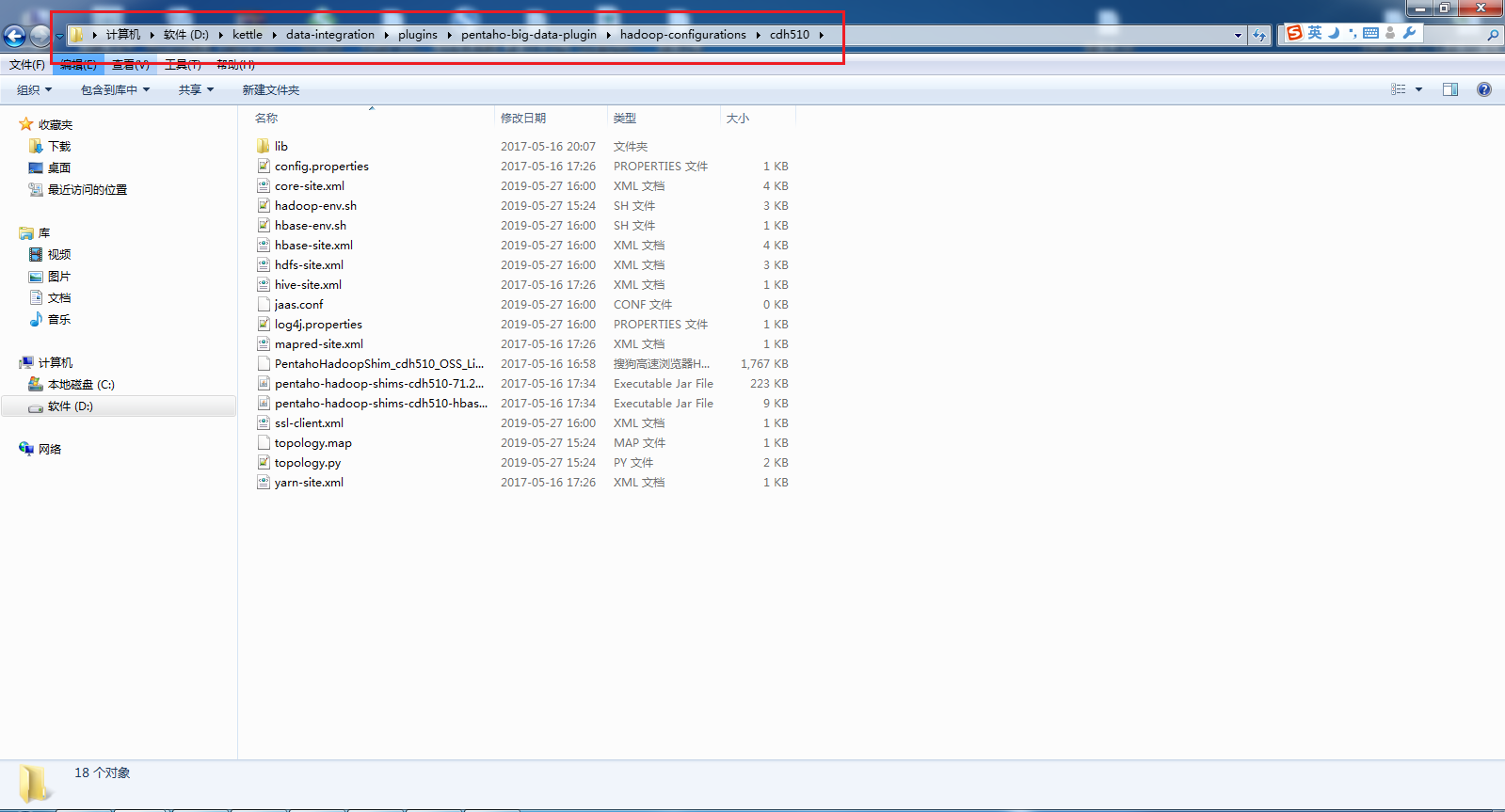Toggle the 英 Chinese/English input mode
Image resolution: width=1505 pixels, height=812 pixels.
tap(1315, 33)
